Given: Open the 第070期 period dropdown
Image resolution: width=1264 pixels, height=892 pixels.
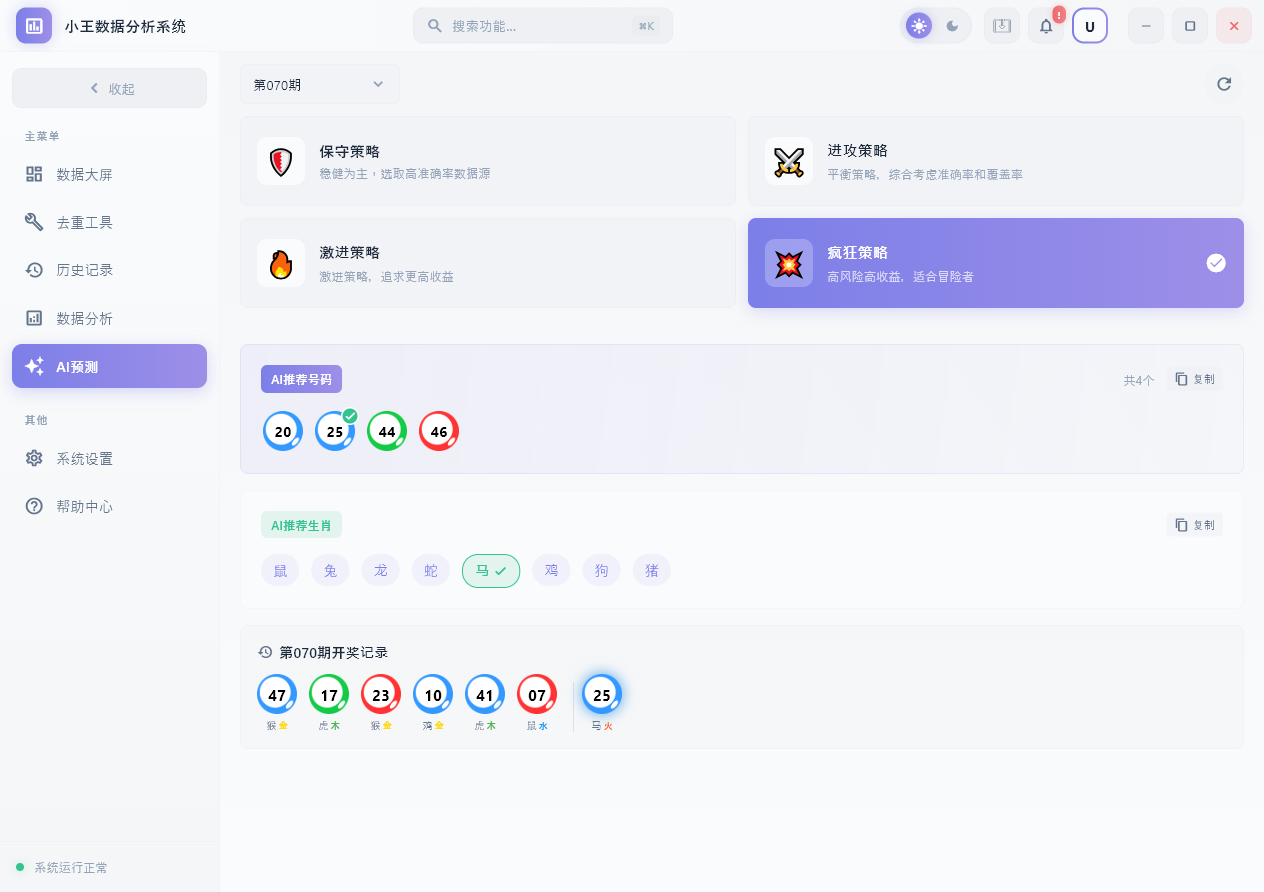Looking at the screenshot, I should click(x=319, y=85).
